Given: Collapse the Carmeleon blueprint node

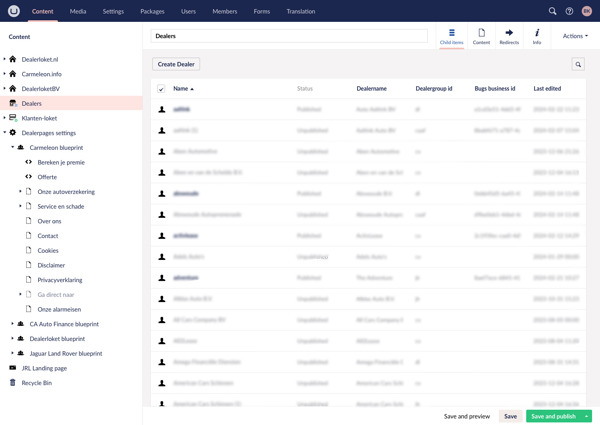Looking at the screenshot, I should click(12, 147).
